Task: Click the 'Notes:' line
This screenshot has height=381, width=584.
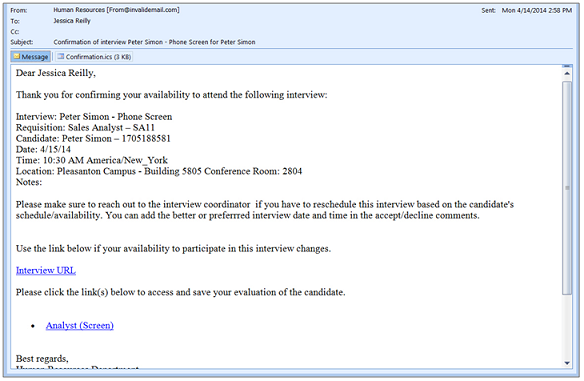Action: [29, 182]
